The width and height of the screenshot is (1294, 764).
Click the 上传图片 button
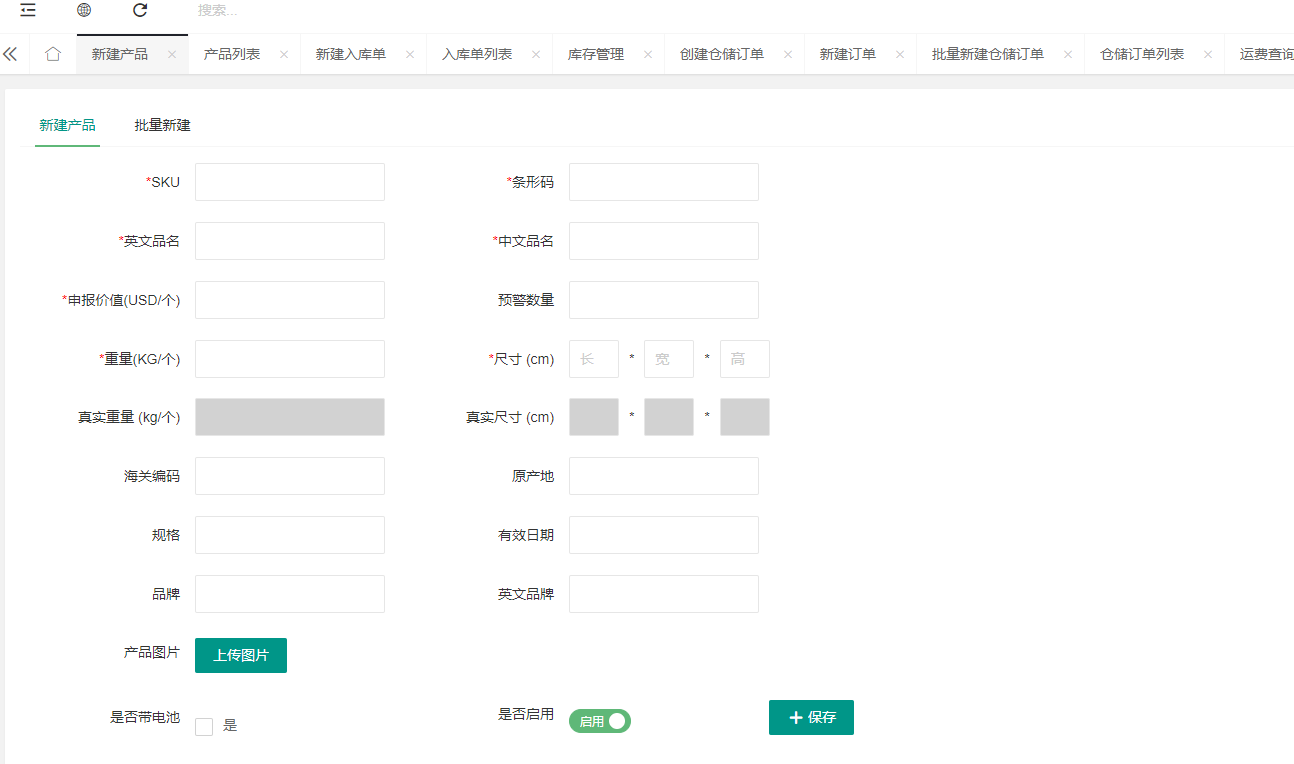pos(241,656)
